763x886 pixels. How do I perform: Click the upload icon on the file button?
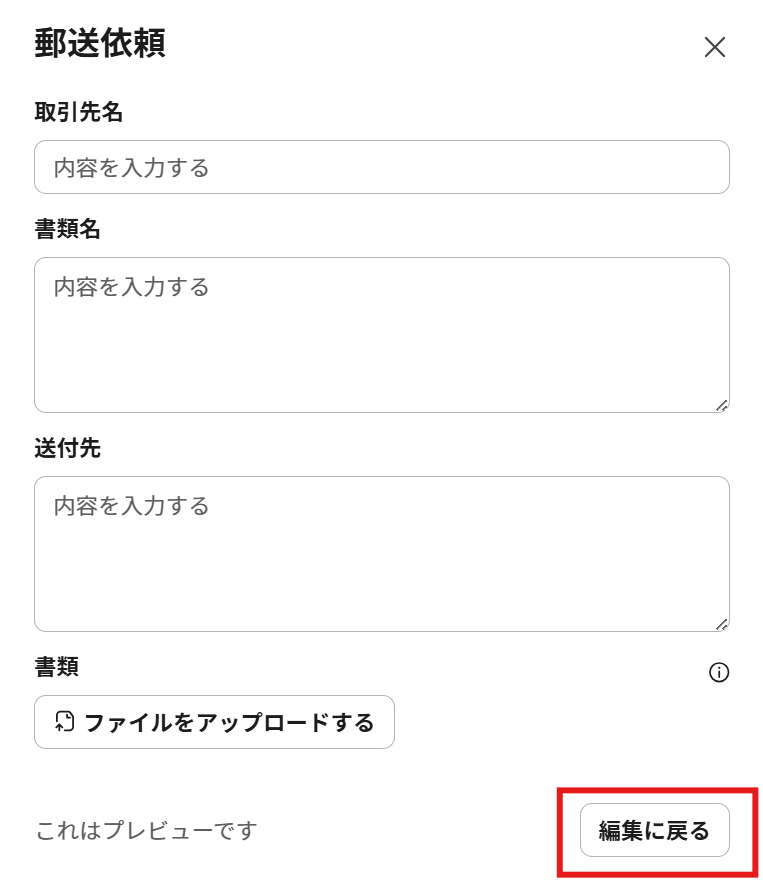click(x=65, y=722)
